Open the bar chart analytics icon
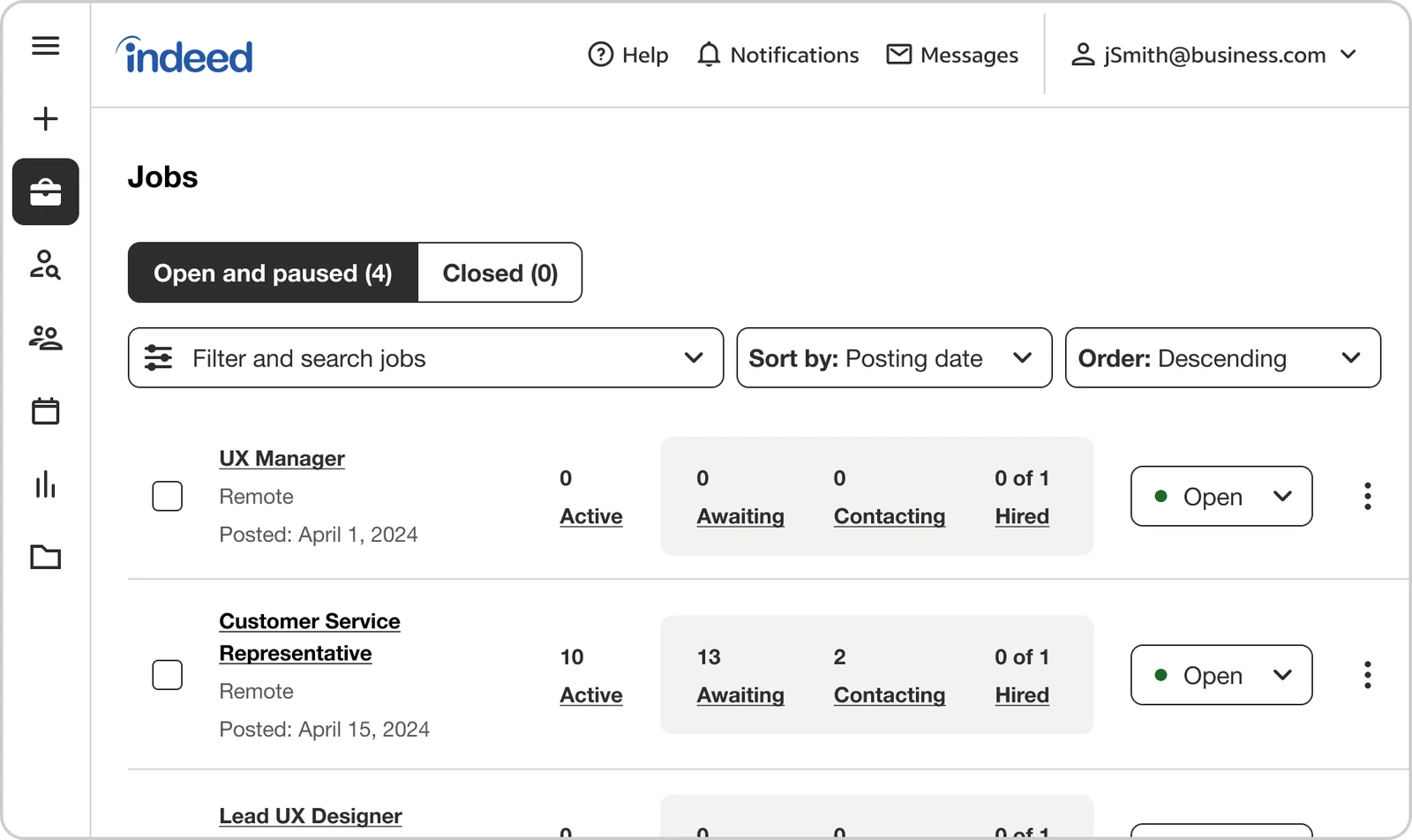The height and width of the screenshot is (840, 1412). [x=45, y=484]
